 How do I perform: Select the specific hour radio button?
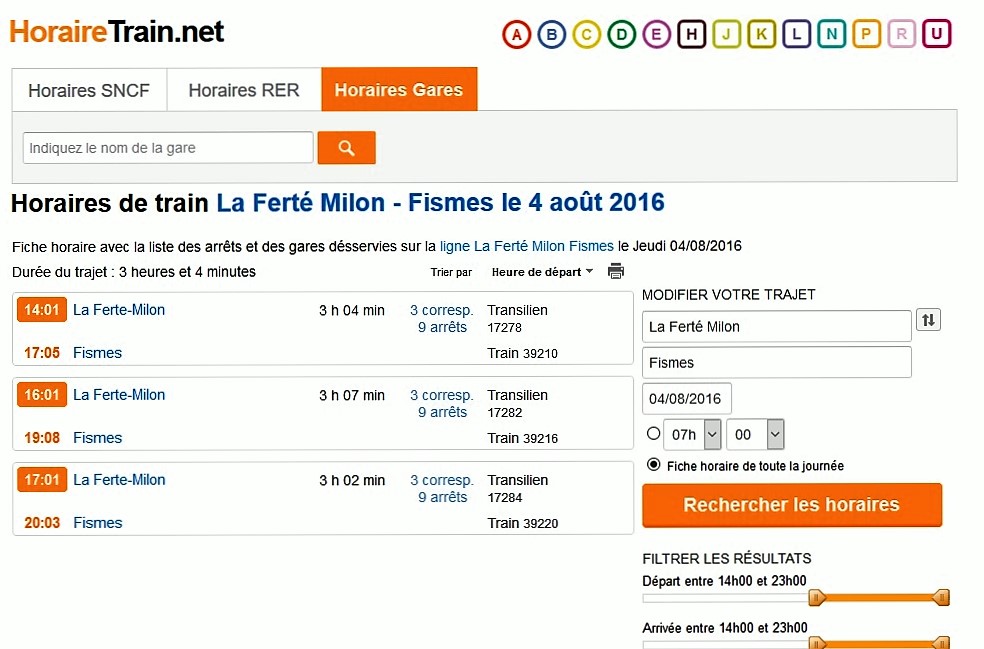point(654,434)
